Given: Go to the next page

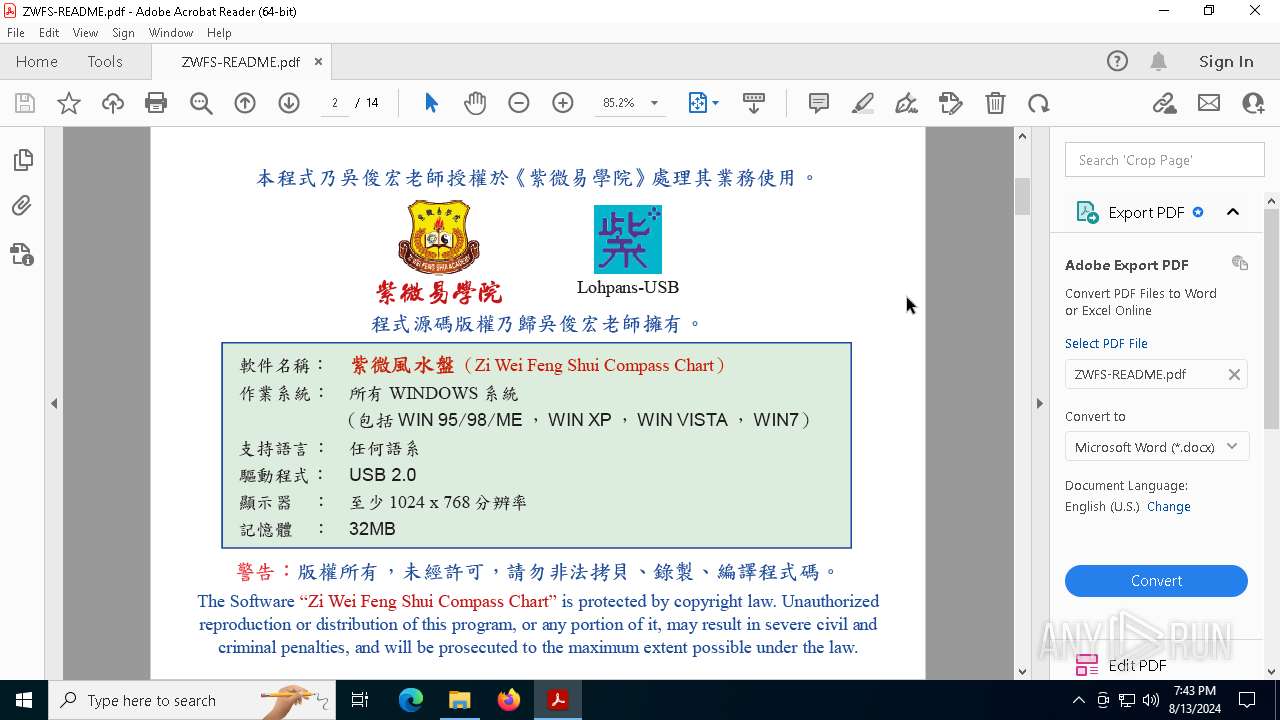Looking at the screenshot, I should coord(289,103).
